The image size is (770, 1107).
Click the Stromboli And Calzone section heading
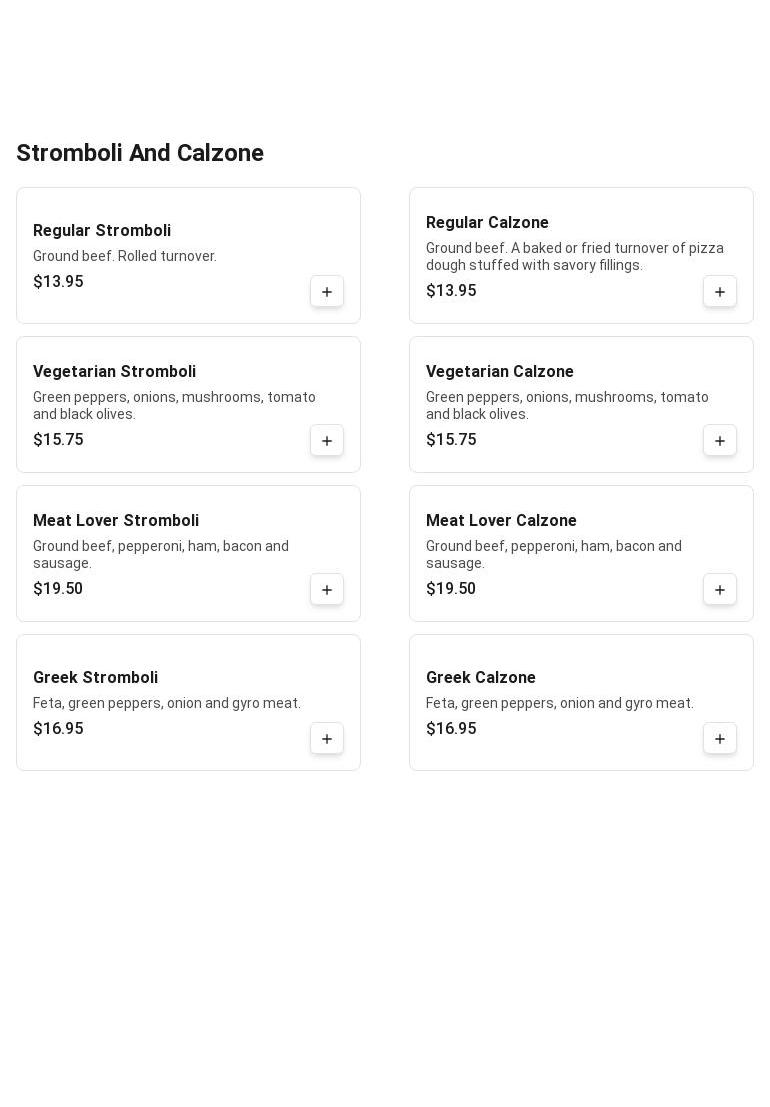[x=140, y=152]
